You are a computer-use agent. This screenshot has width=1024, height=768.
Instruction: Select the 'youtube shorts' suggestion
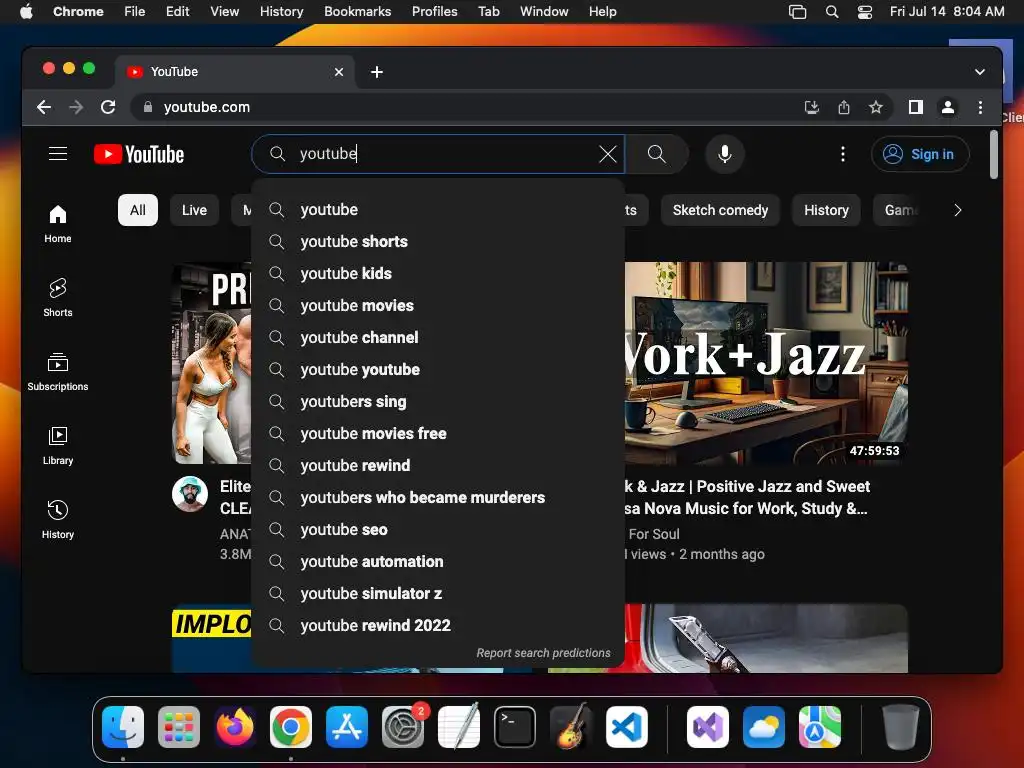pyautogui.click(x=438, y=242)
